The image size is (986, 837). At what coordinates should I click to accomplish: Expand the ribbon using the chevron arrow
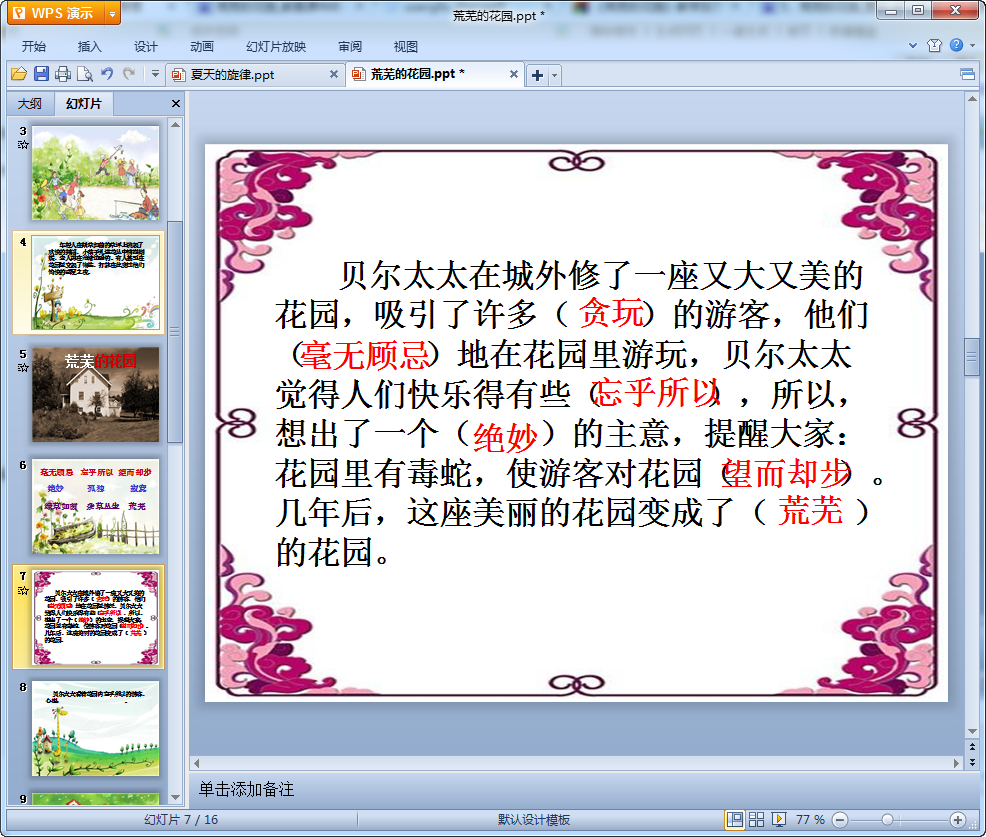913,46
